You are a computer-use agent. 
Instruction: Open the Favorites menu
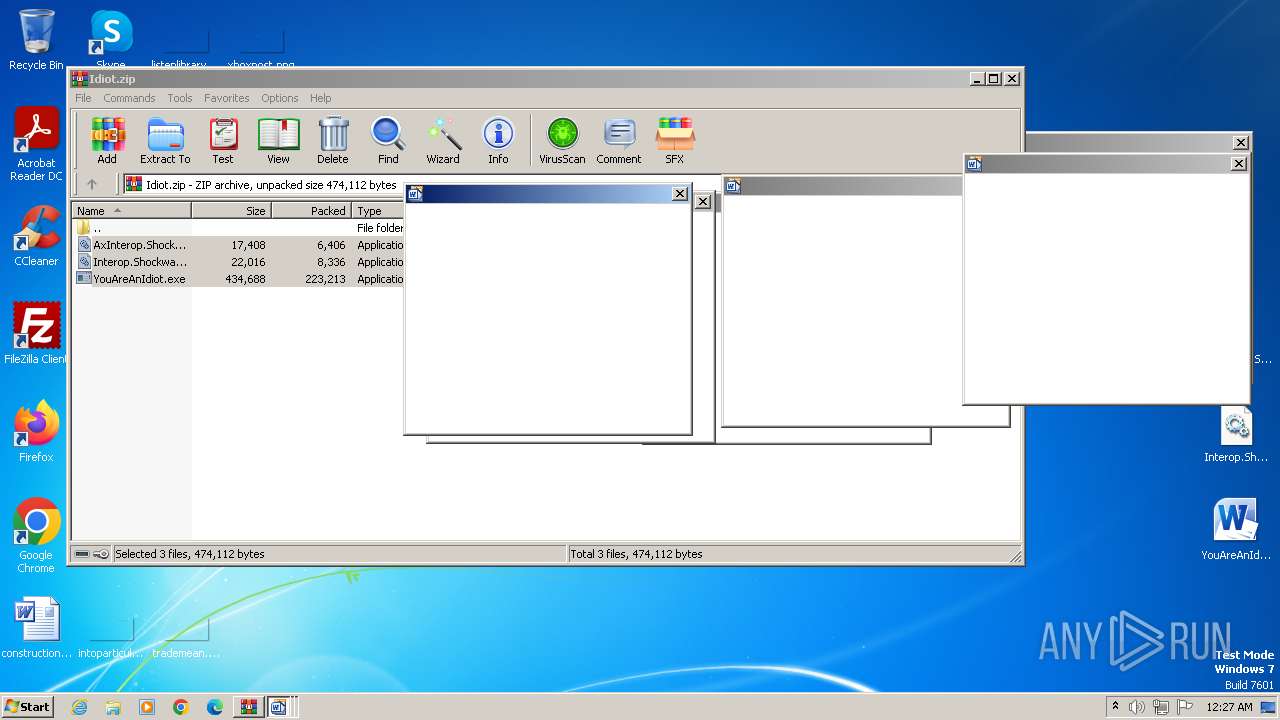pos(227,98)
